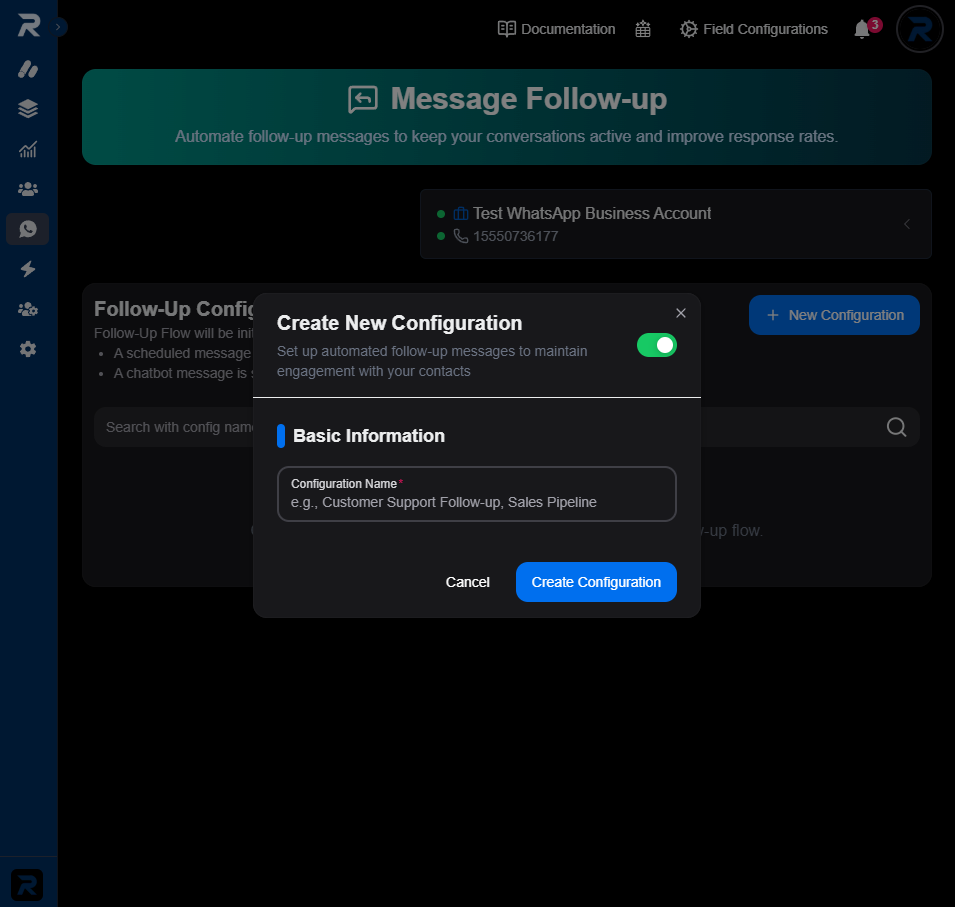Click Cancel in the dialog
This screenshot has height=907, width=955.
(468, 582)
